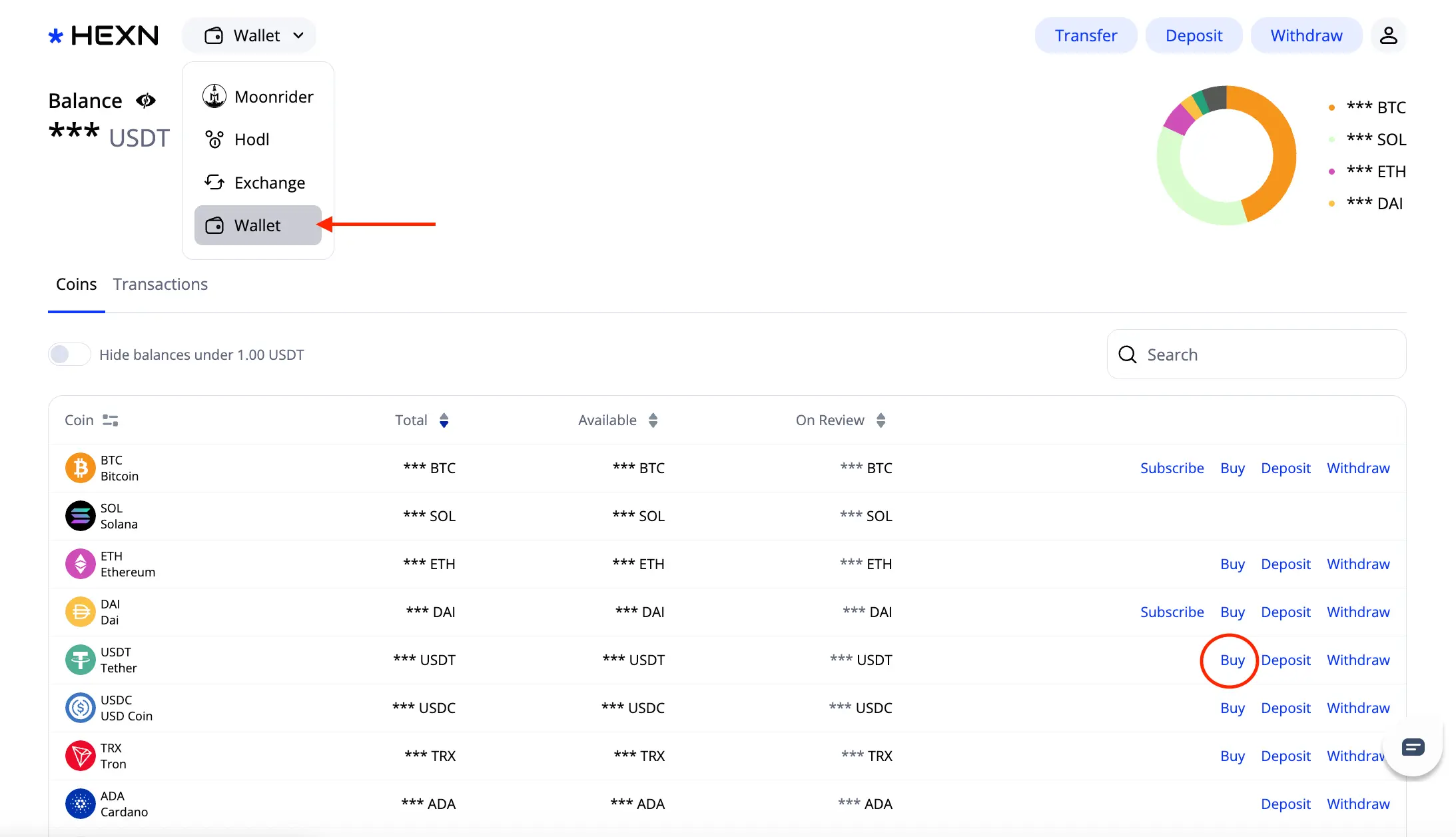Click the Solana coin name

click(x=119, y=524)
